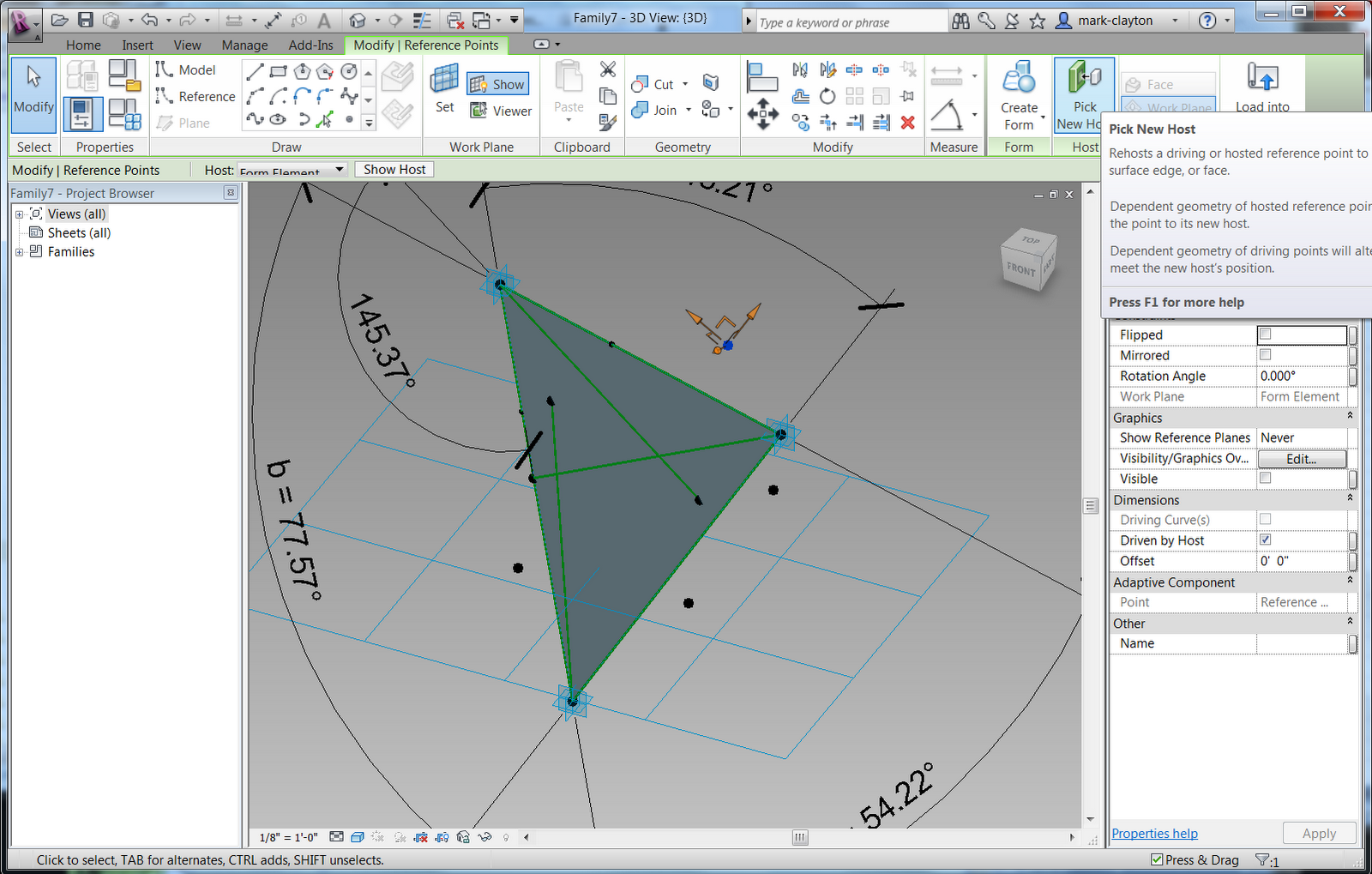
Task: Expand the Views (all) tree node
Action: pos(19,214)
